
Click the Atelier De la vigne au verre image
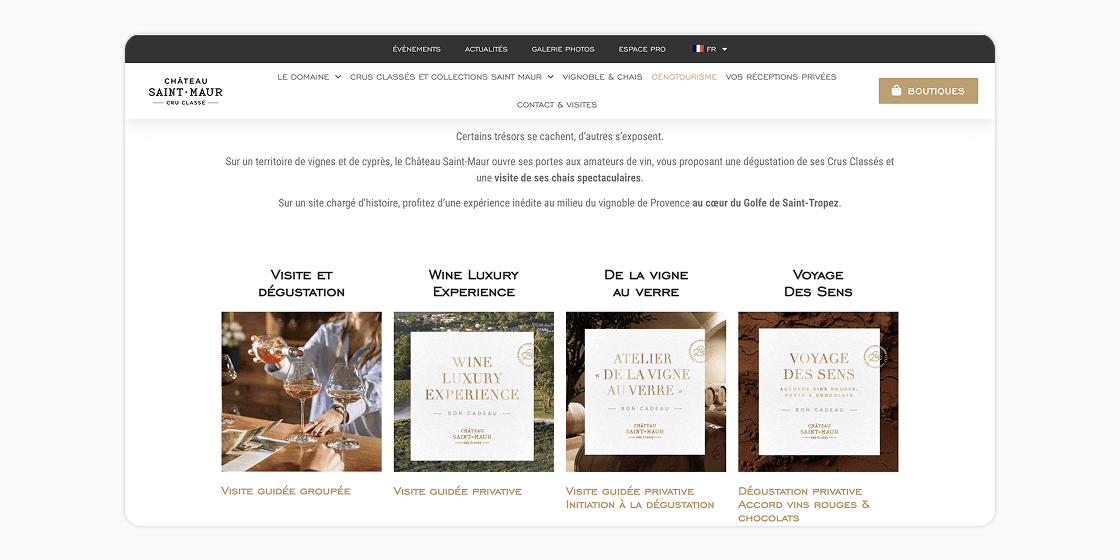pos(646,391)
